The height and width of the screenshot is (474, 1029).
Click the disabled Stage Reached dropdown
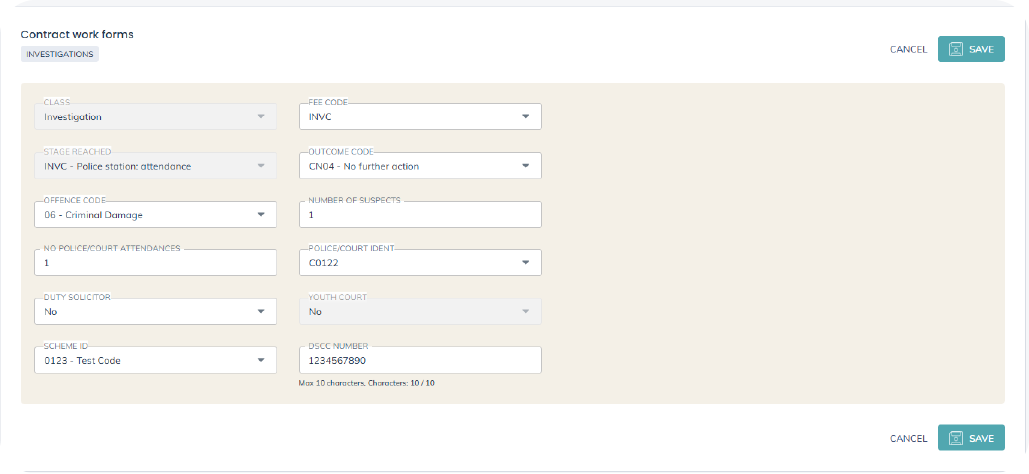click(x=155, y=166)
